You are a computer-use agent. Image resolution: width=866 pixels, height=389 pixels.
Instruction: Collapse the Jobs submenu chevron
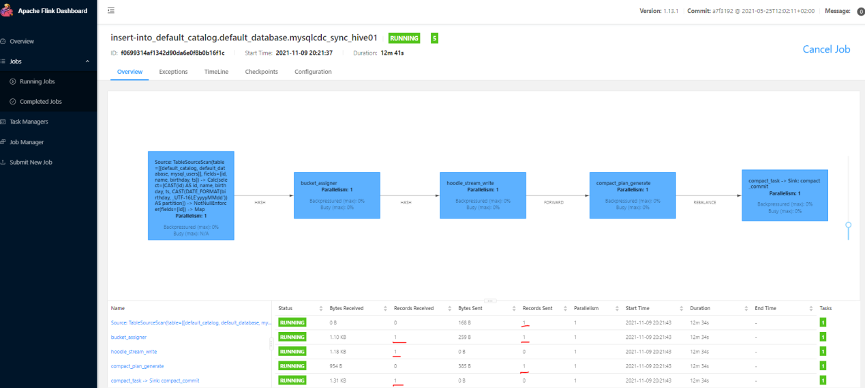[x=87, y=61]
